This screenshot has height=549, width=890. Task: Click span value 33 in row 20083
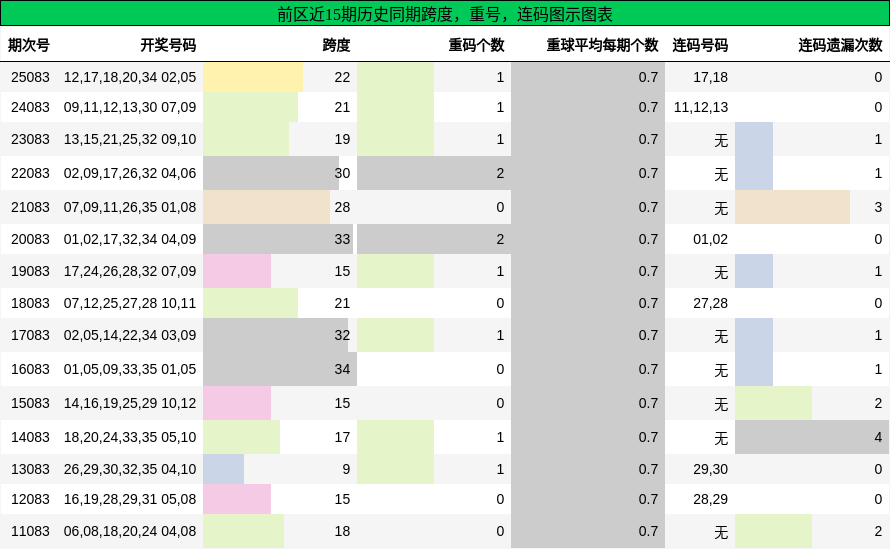(x=342, y=239)
